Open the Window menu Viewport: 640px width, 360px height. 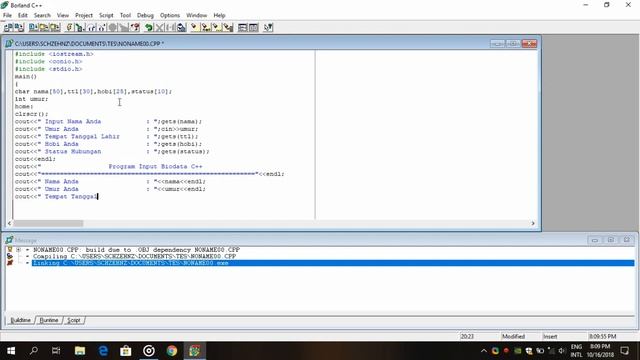(196, 15)
